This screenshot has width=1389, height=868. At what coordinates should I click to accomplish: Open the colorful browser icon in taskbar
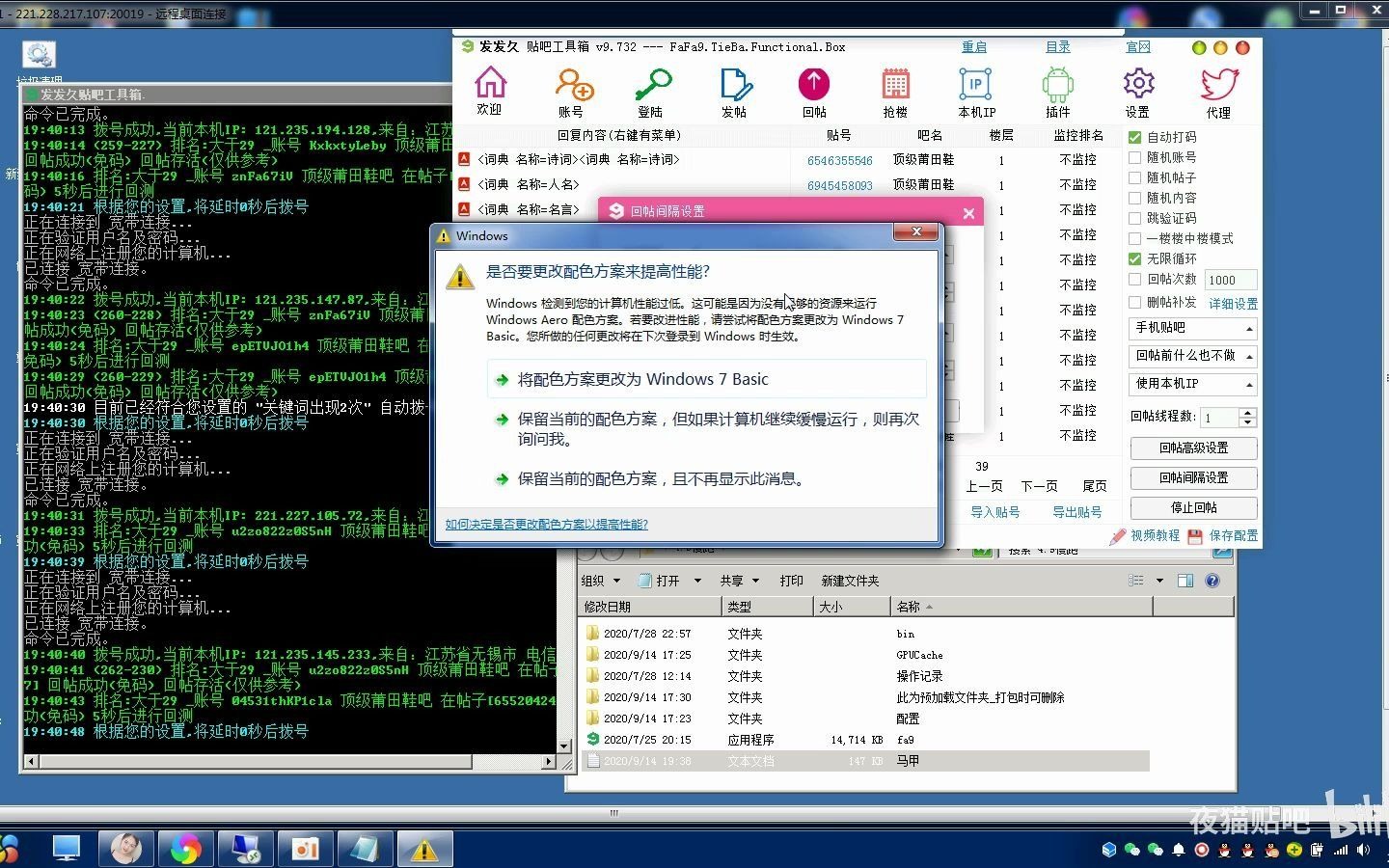click(185, 849)
